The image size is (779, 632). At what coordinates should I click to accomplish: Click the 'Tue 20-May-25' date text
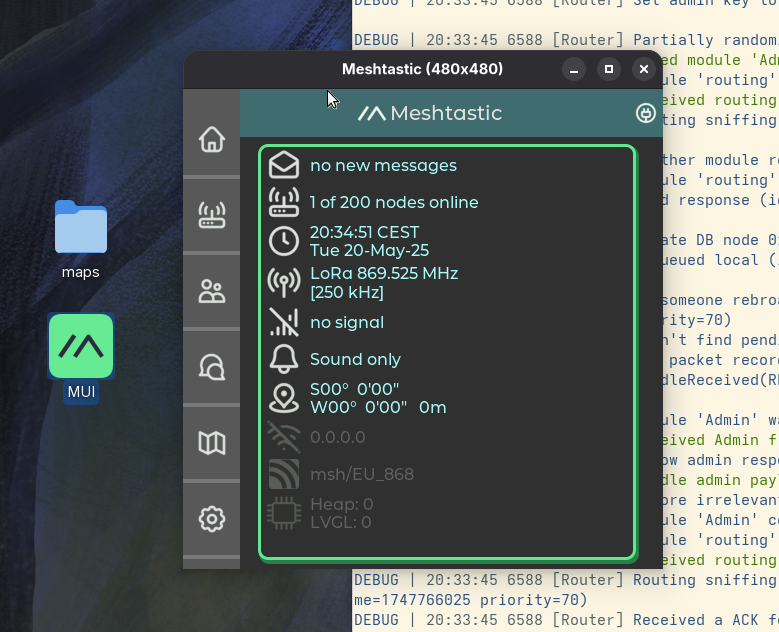click(369, 250)
